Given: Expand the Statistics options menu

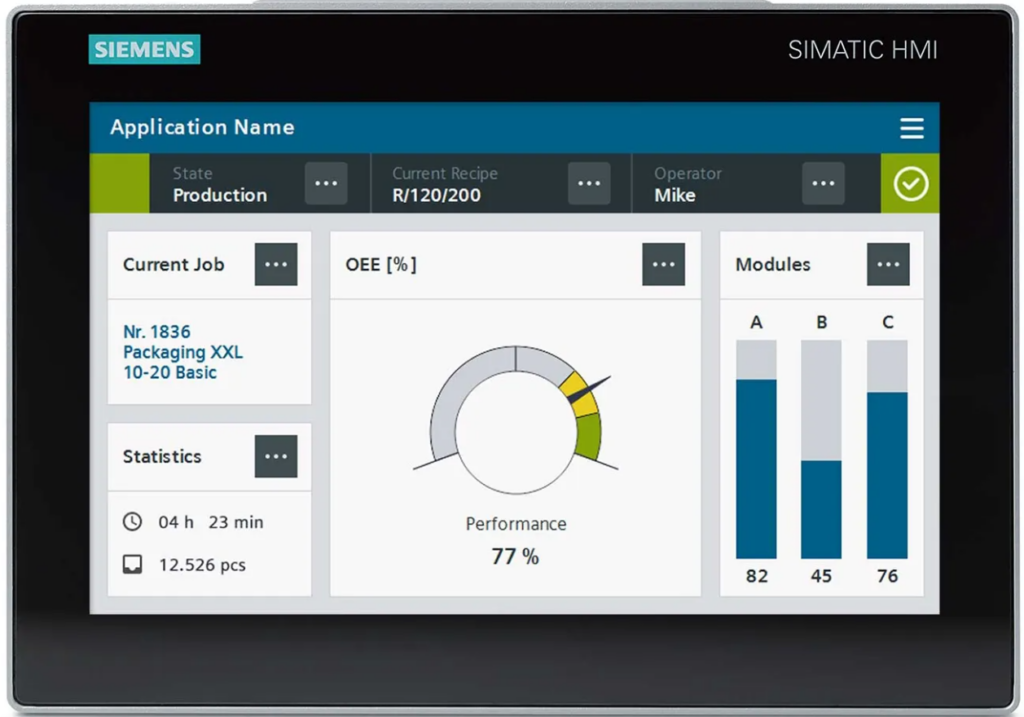Looking at the screenshot, I should [276, 456].
